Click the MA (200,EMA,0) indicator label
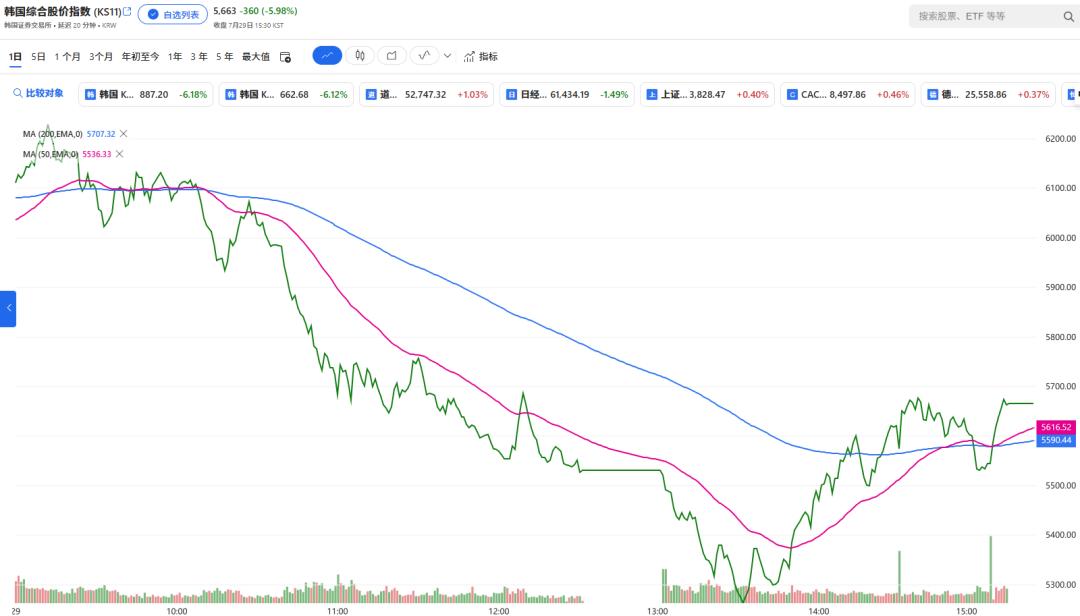This screenshot has width=1080, height=616. 52,134
